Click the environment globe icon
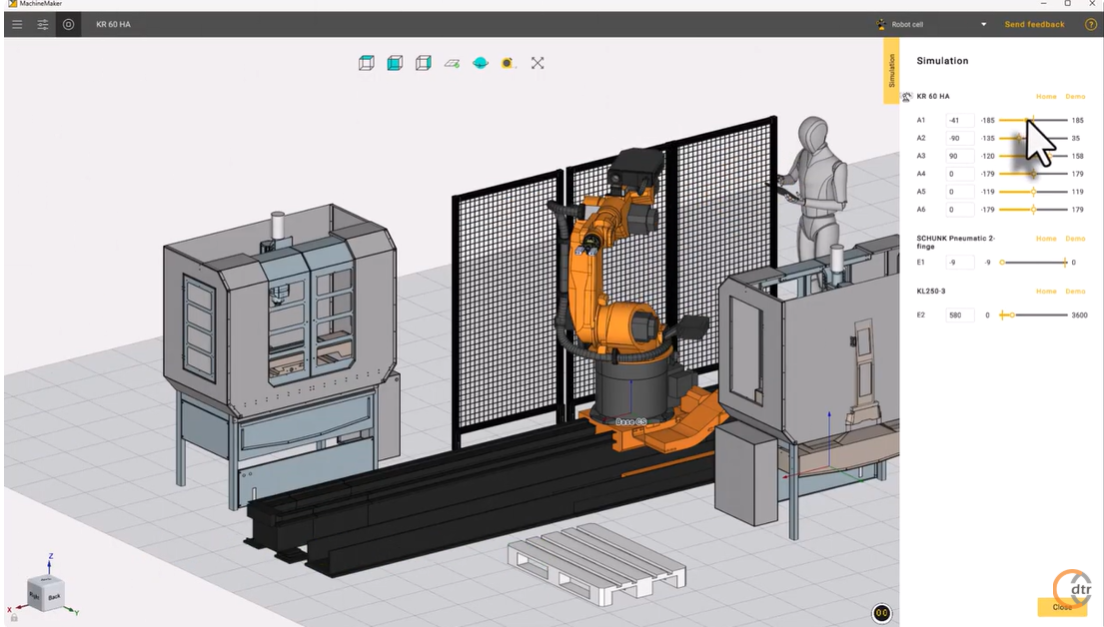This screenshot has width=1104, height=627. click(480, 62)
